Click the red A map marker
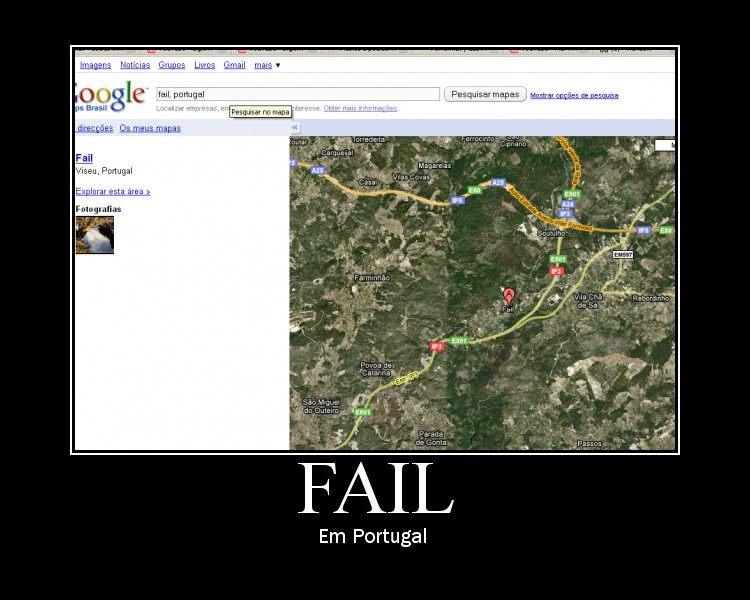 509,295
